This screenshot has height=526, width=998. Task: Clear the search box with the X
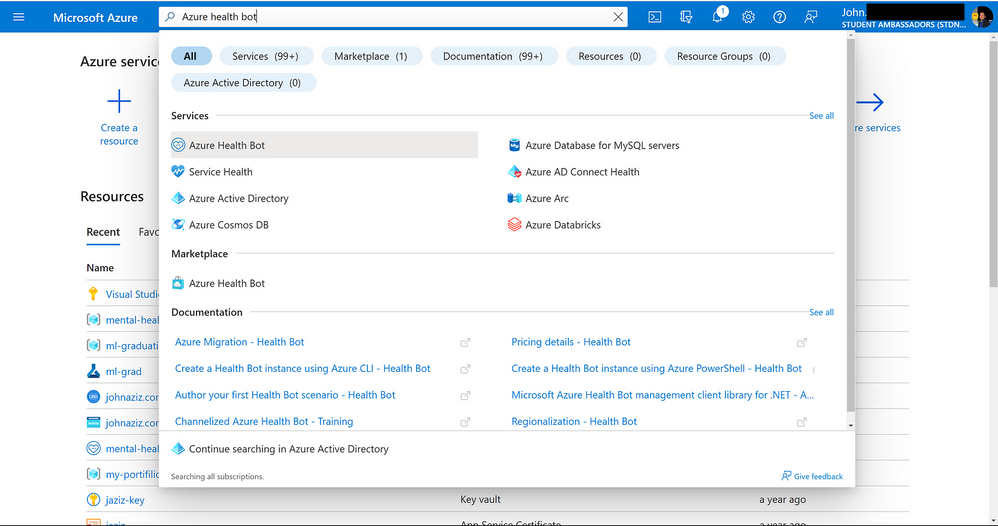pos(618,17)
